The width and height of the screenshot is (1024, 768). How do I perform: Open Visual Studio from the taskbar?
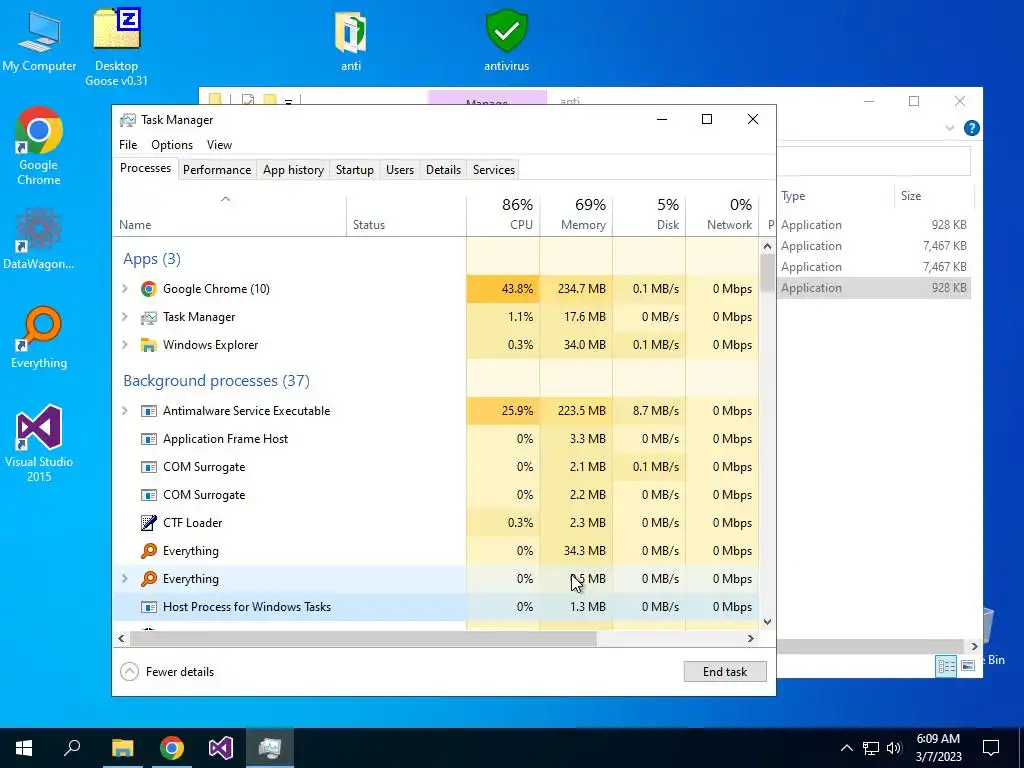coord(221,748)
